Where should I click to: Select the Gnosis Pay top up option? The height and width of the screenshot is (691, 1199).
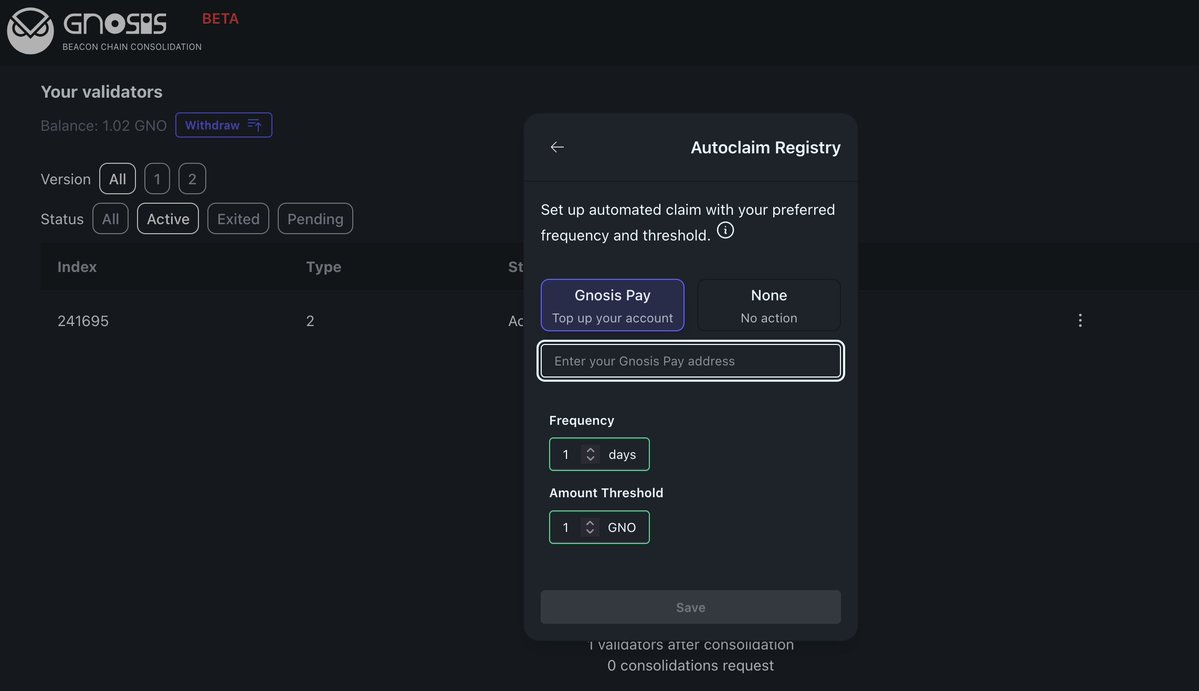(x=612, y=305)
